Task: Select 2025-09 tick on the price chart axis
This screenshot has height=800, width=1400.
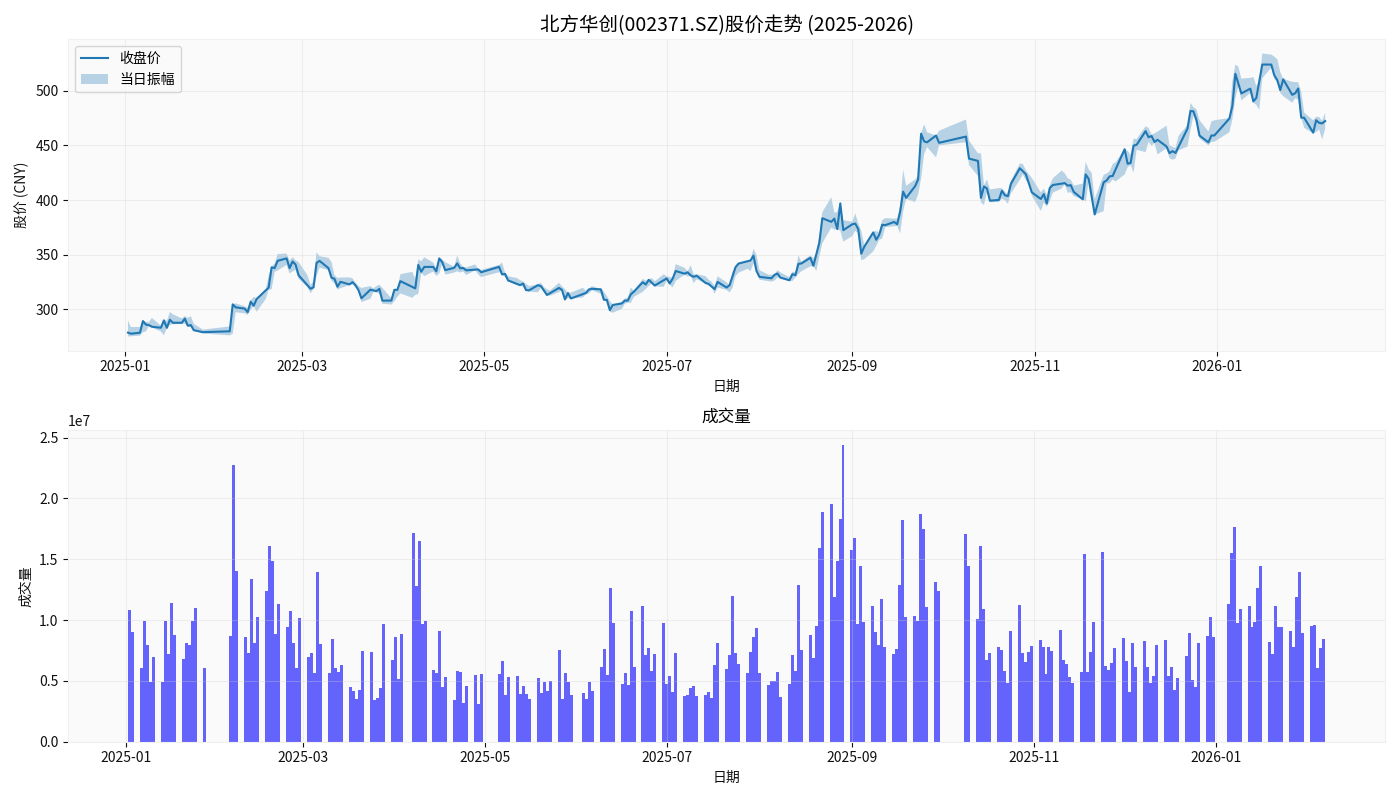Action: pos(852,366)
